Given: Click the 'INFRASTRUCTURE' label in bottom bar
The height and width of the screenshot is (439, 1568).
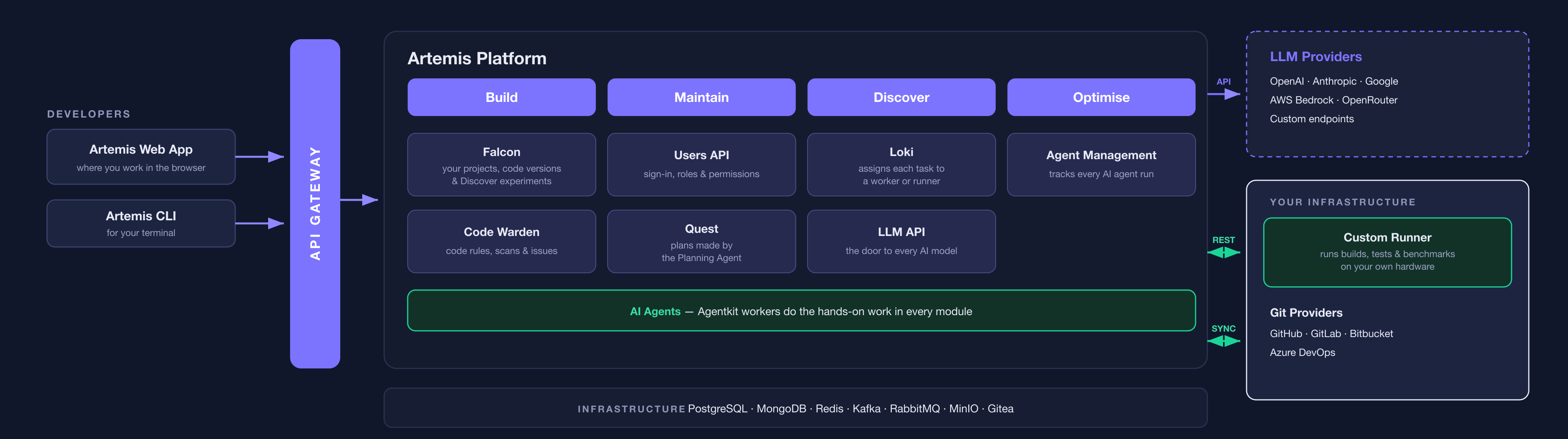Looking at the screenshot, I should pyautogui.click(x=631, y=409).
